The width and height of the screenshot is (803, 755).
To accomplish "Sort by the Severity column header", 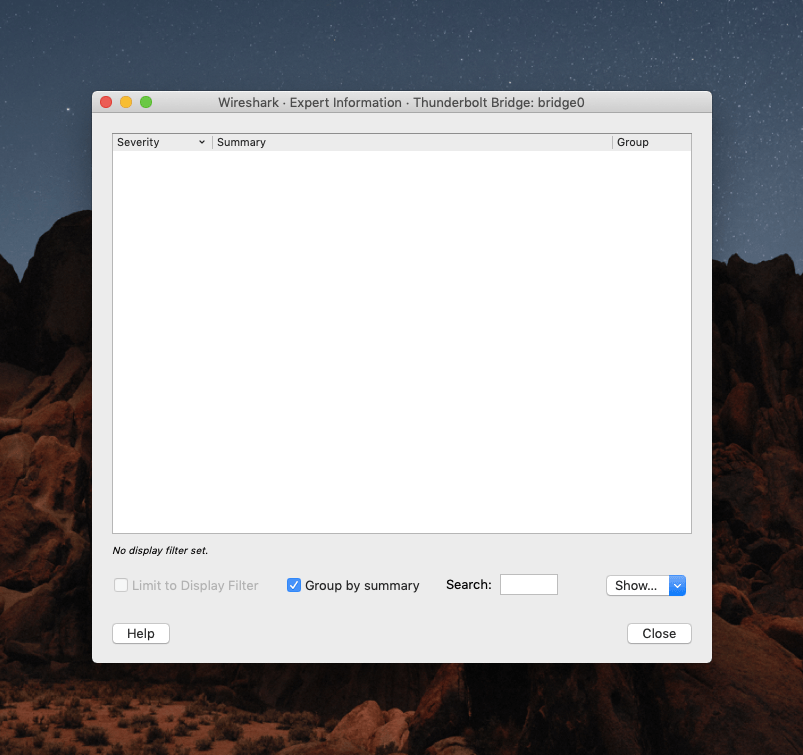I will [x=162, y=142].
